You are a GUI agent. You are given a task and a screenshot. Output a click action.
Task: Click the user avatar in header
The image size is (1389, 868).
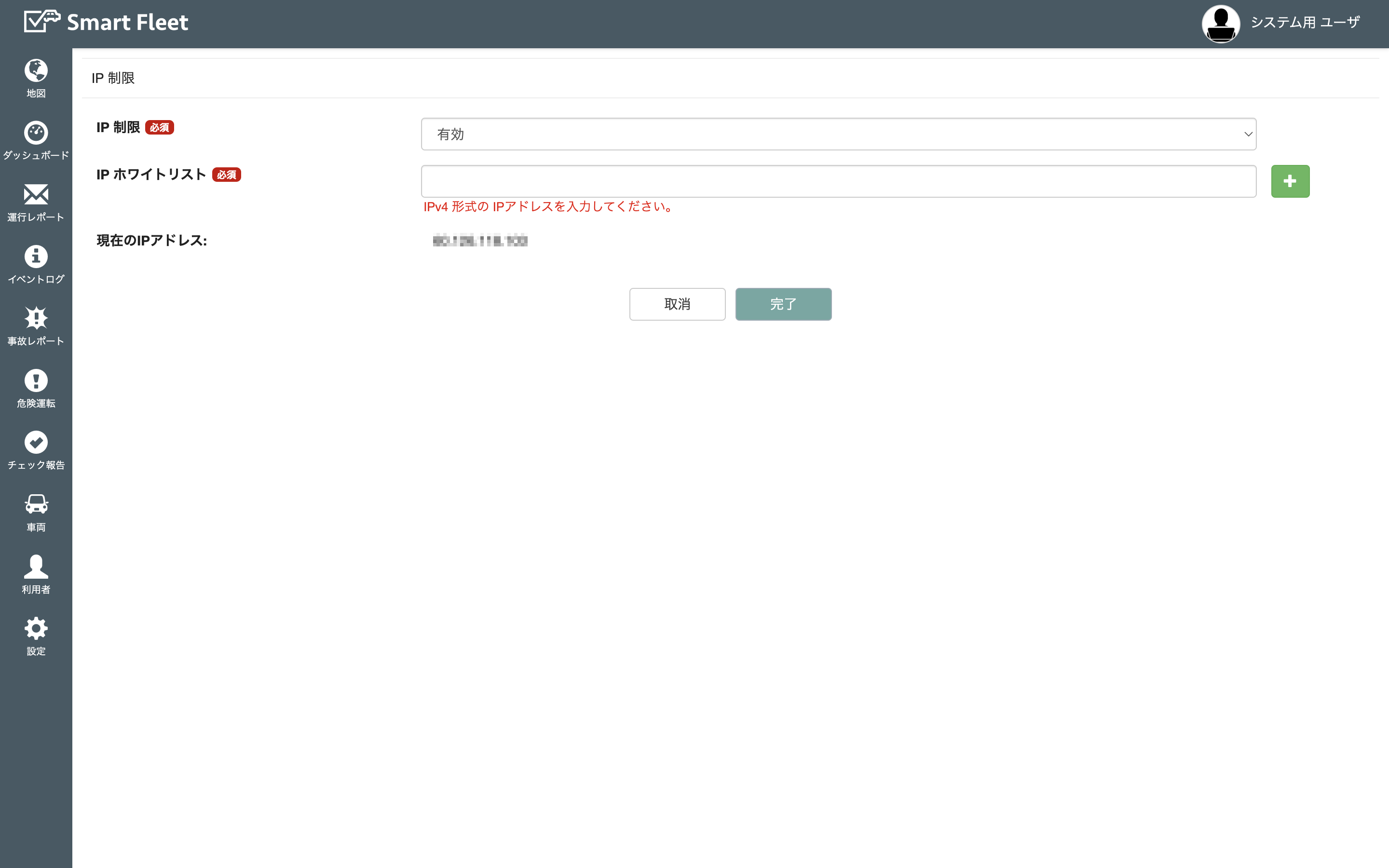point(1221,24)
